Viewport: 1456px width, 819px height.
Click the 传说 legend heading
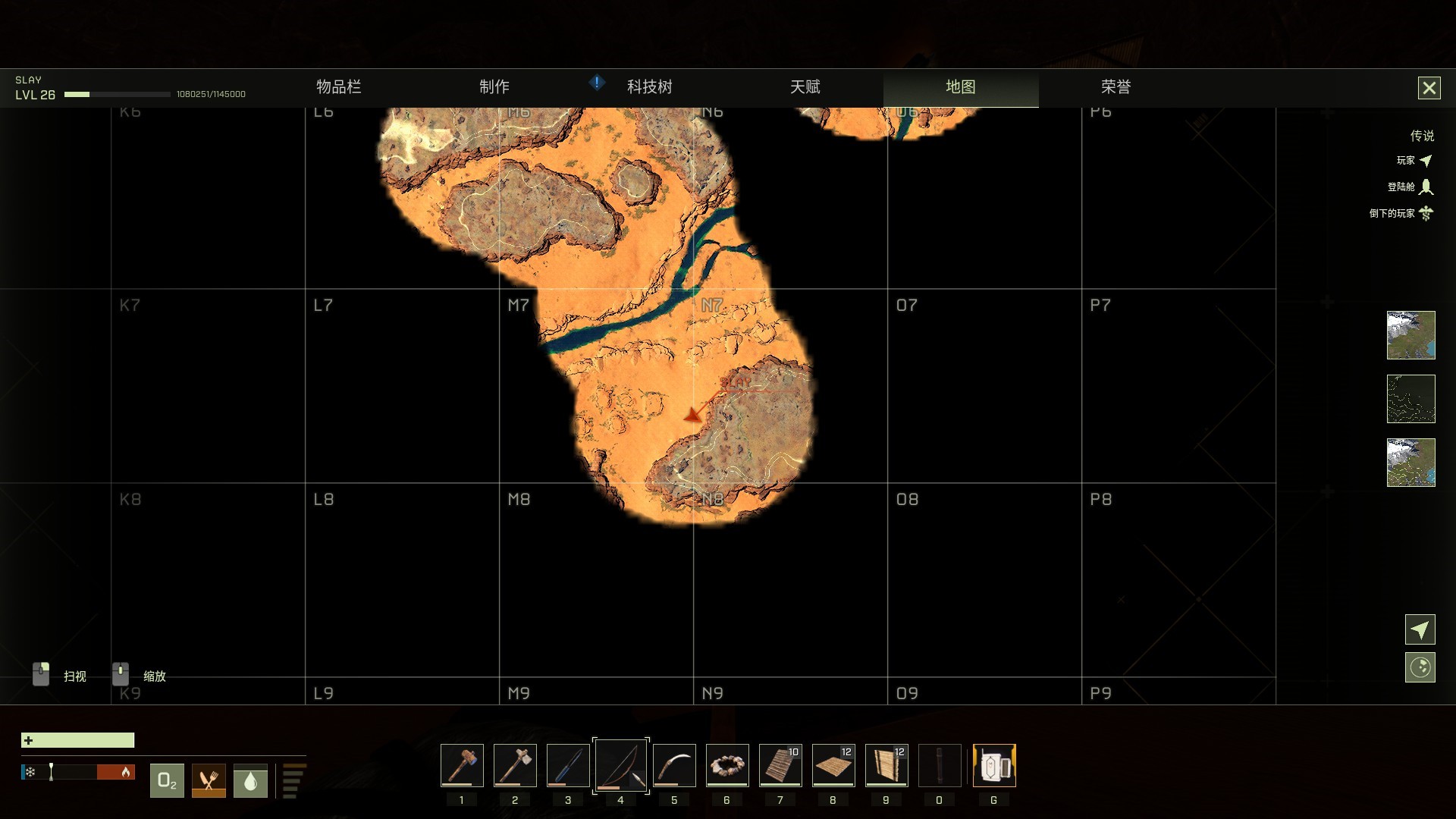(x=1422, y=136)
